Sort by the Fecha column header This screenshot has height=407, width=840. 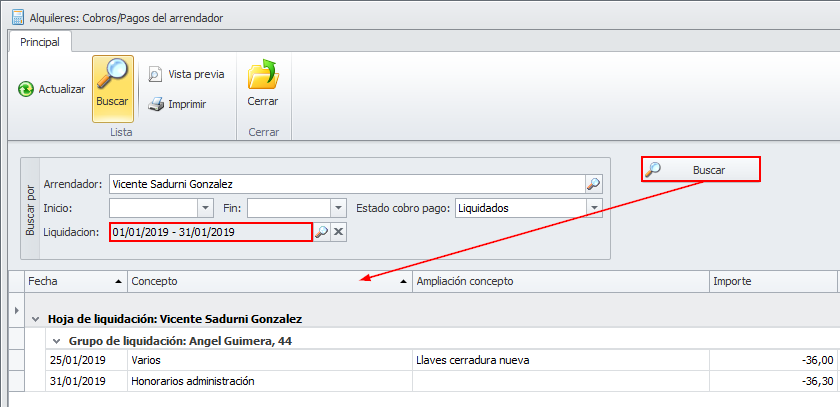click(76, 281)
